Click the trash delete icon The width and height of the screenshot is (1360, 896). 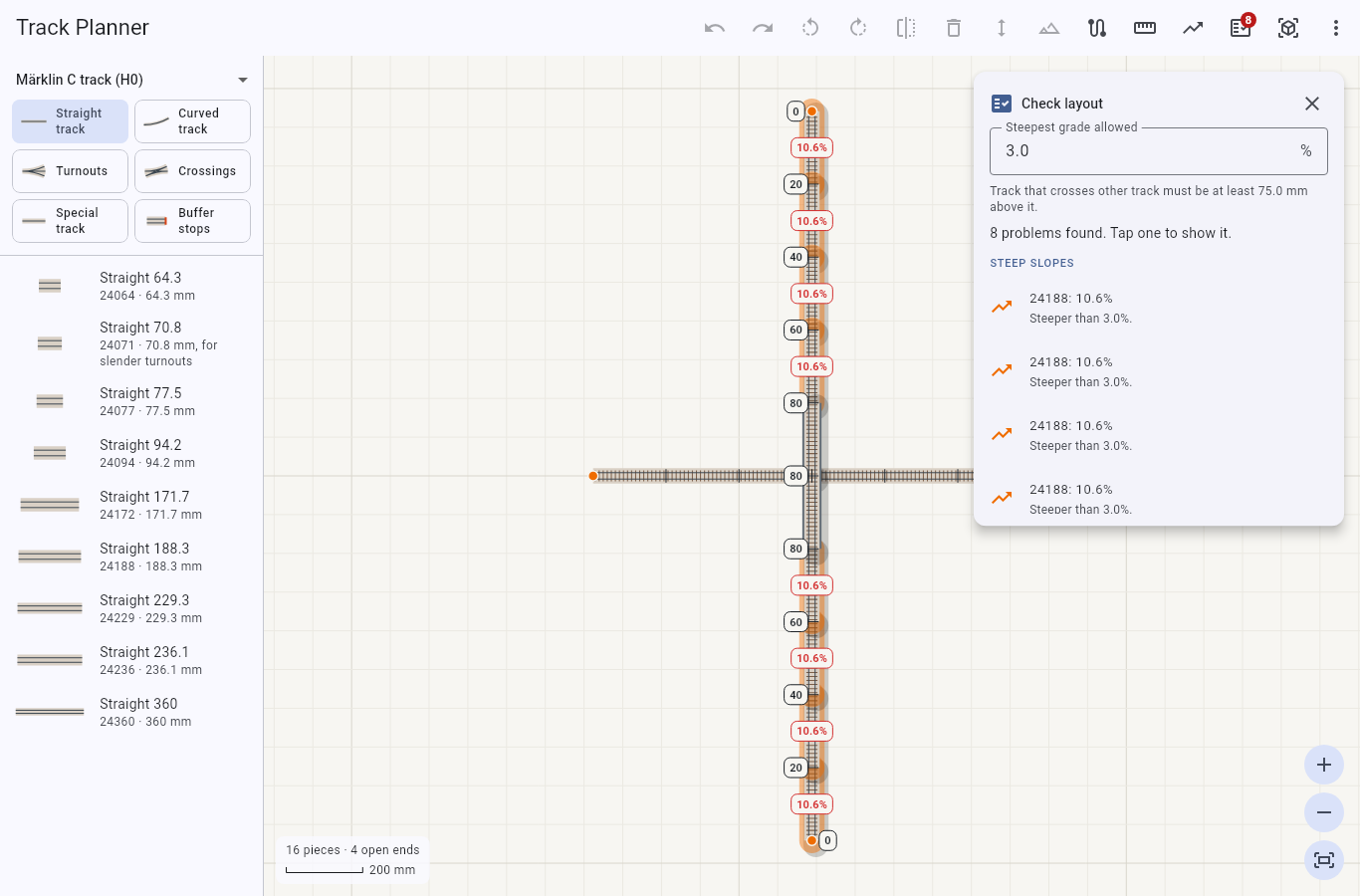click(x=954, y=28)
